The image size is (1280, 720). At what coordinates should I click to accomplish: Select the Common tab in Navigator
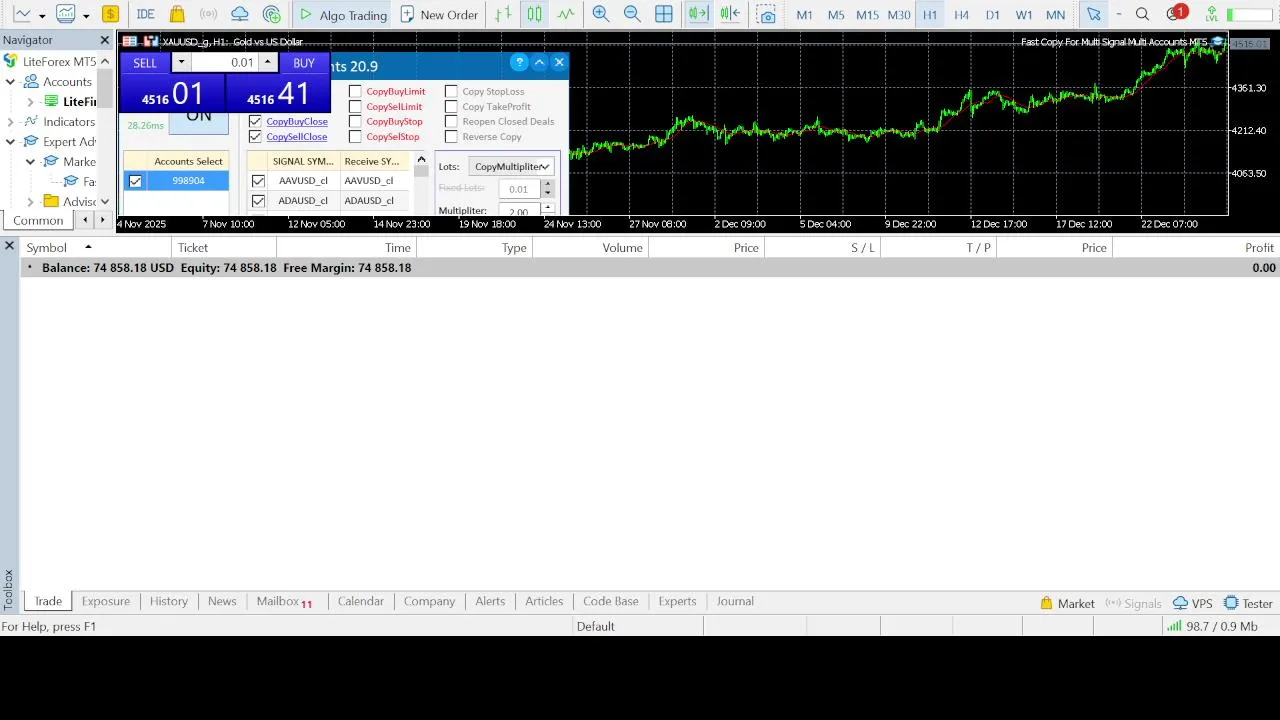[38, 220]
